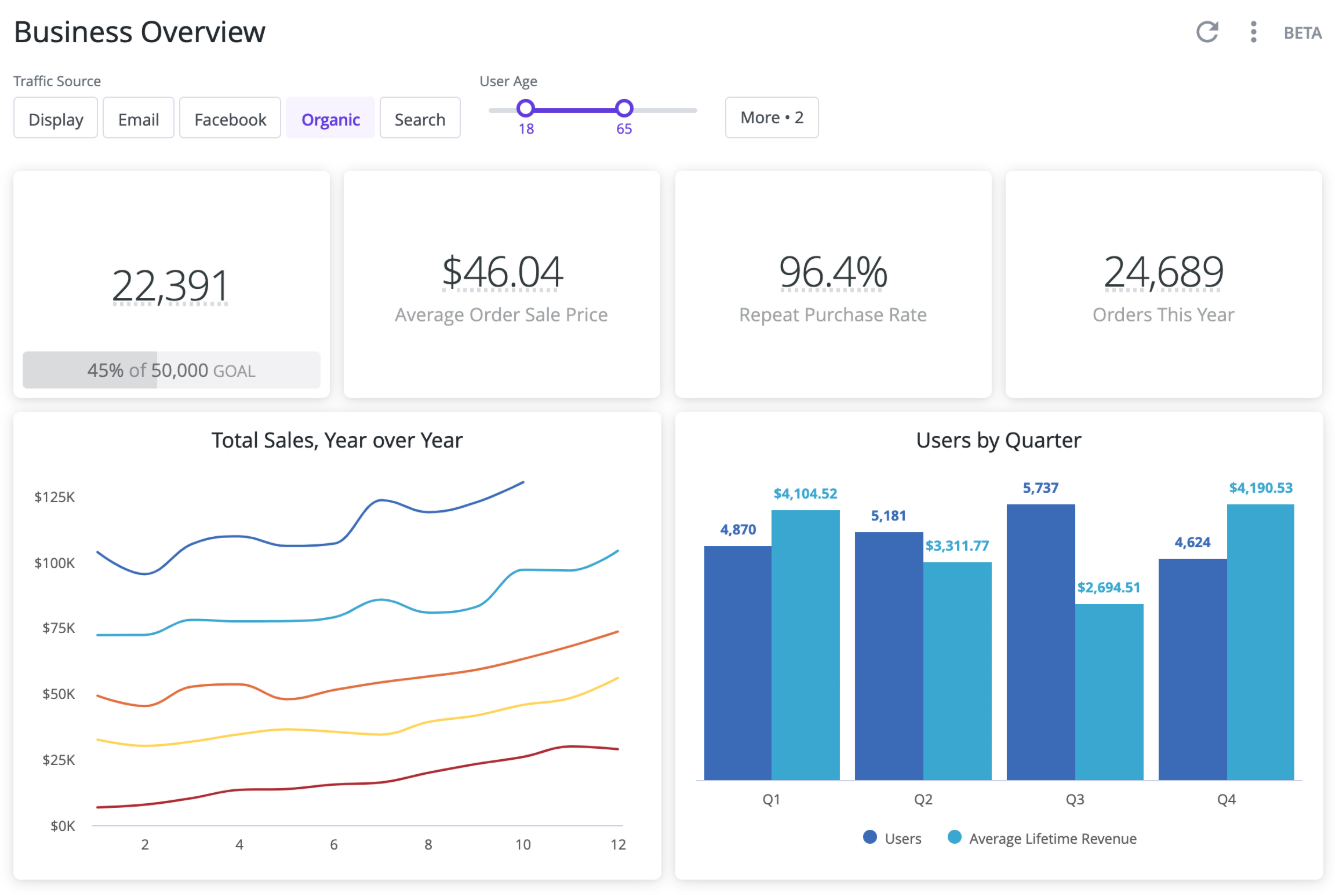Screen dimensions: 1335x895
Task: Expand the More • 2 filters button
Action: pyautogui.click(x=771, y=117)
